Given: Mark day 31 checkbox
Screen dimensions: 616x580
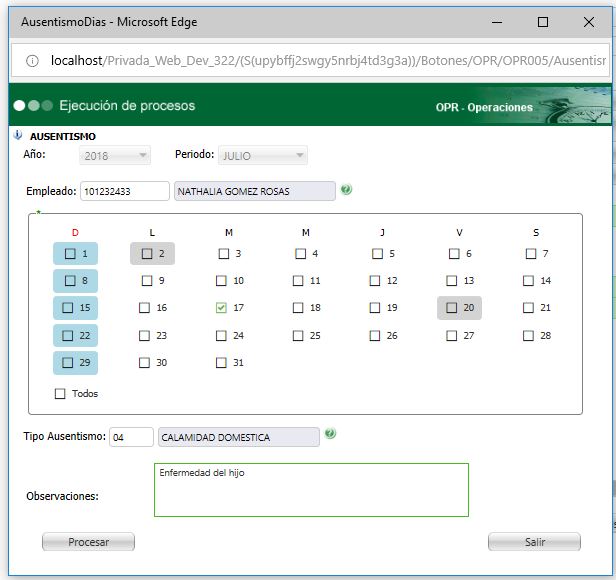Looking at the screenshot, I should [x=221, y=362].
